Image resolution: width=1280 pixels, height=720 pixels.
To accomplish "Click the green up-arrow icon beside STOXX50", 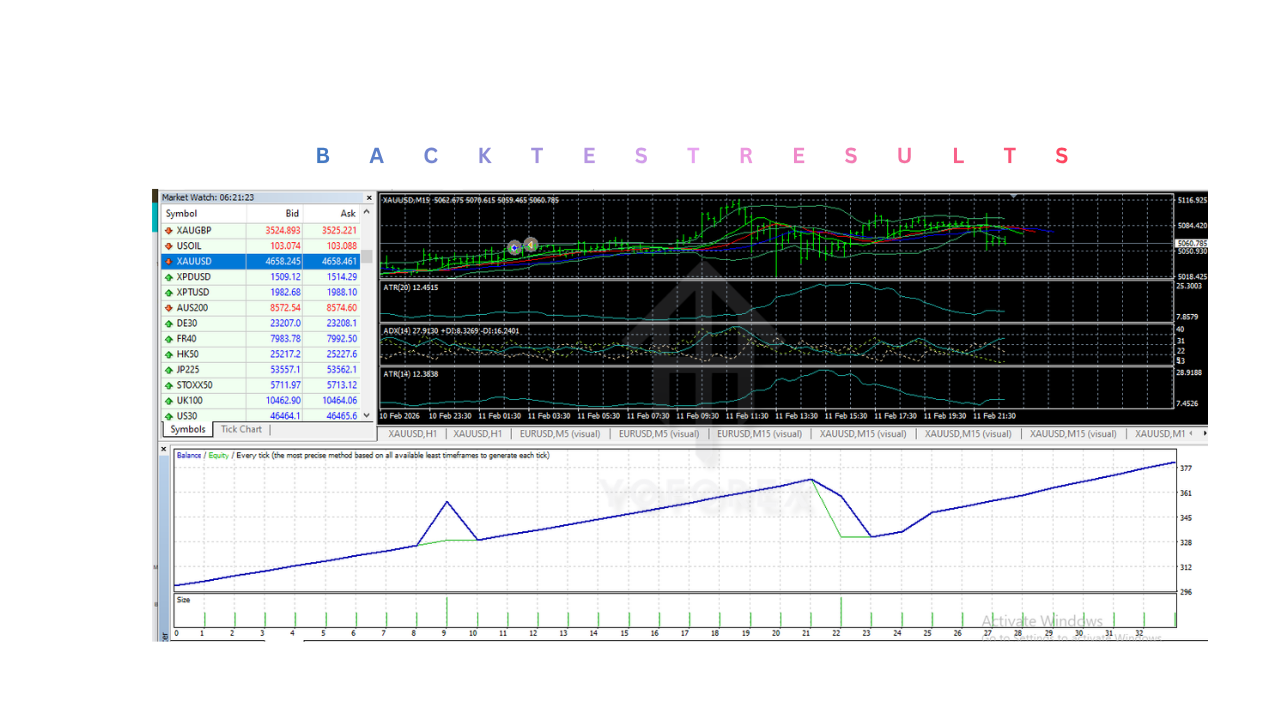I will [167, 385].
